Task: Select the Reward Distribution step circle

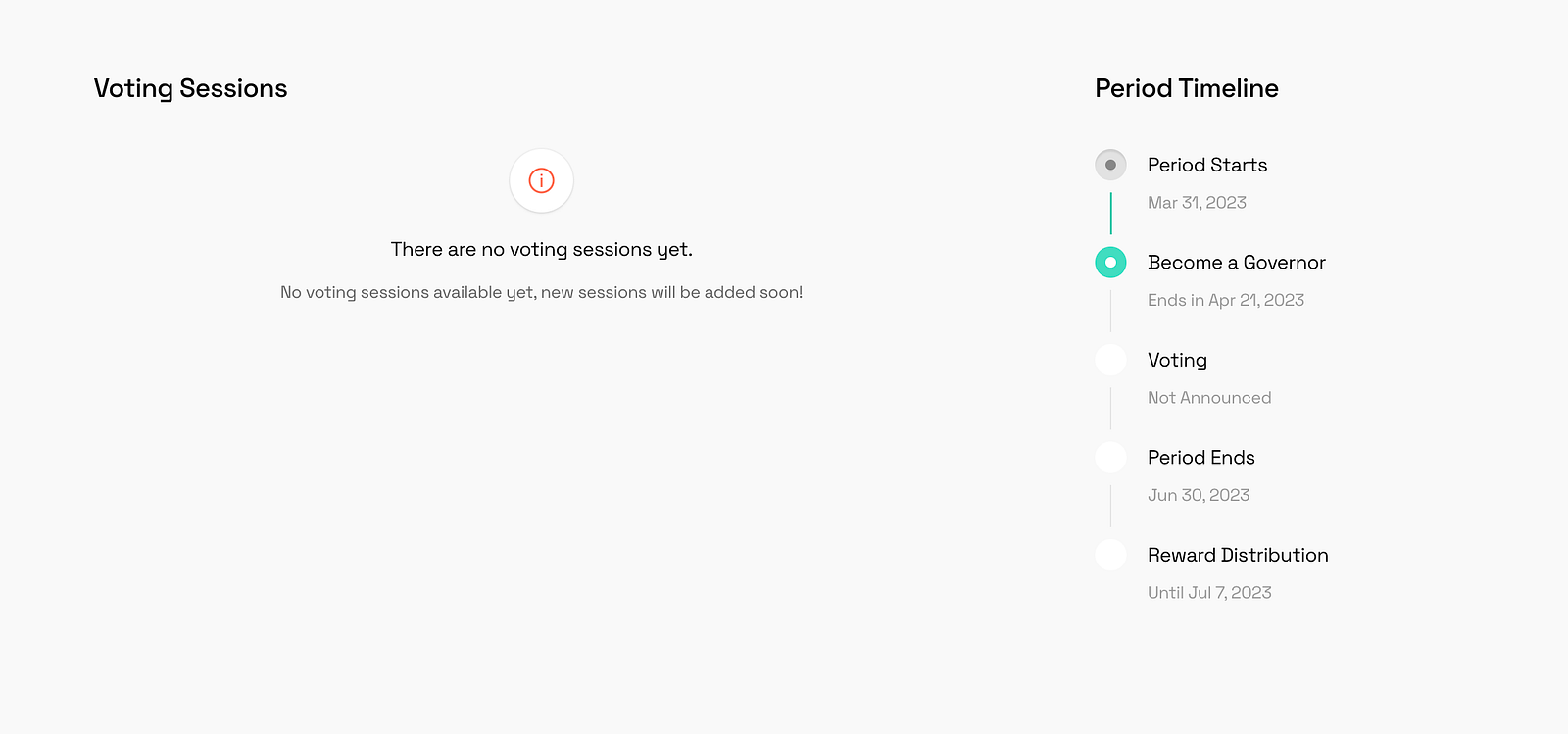Action: pos(1110,555)
